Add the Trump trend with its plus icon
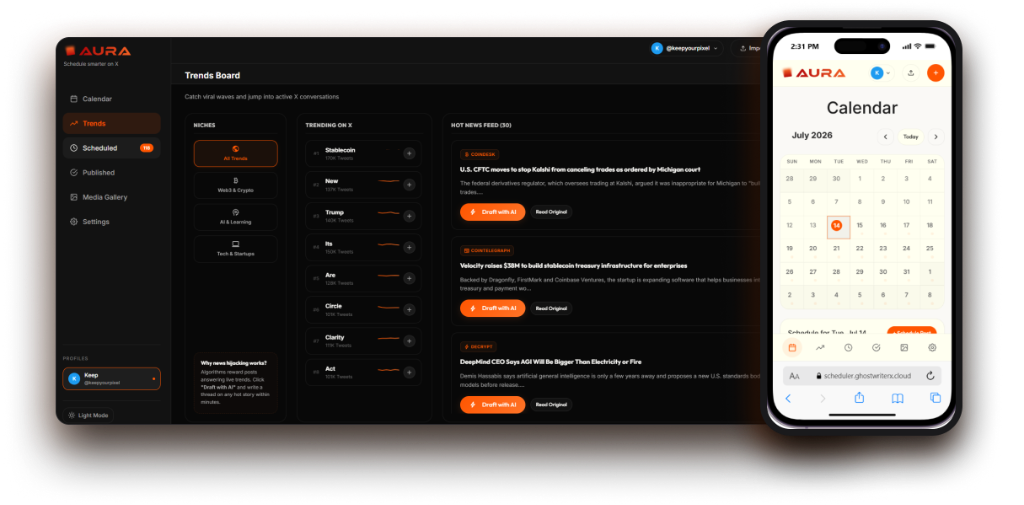The height and width of the screenshot is (505, 1024). tap(409, 216)
